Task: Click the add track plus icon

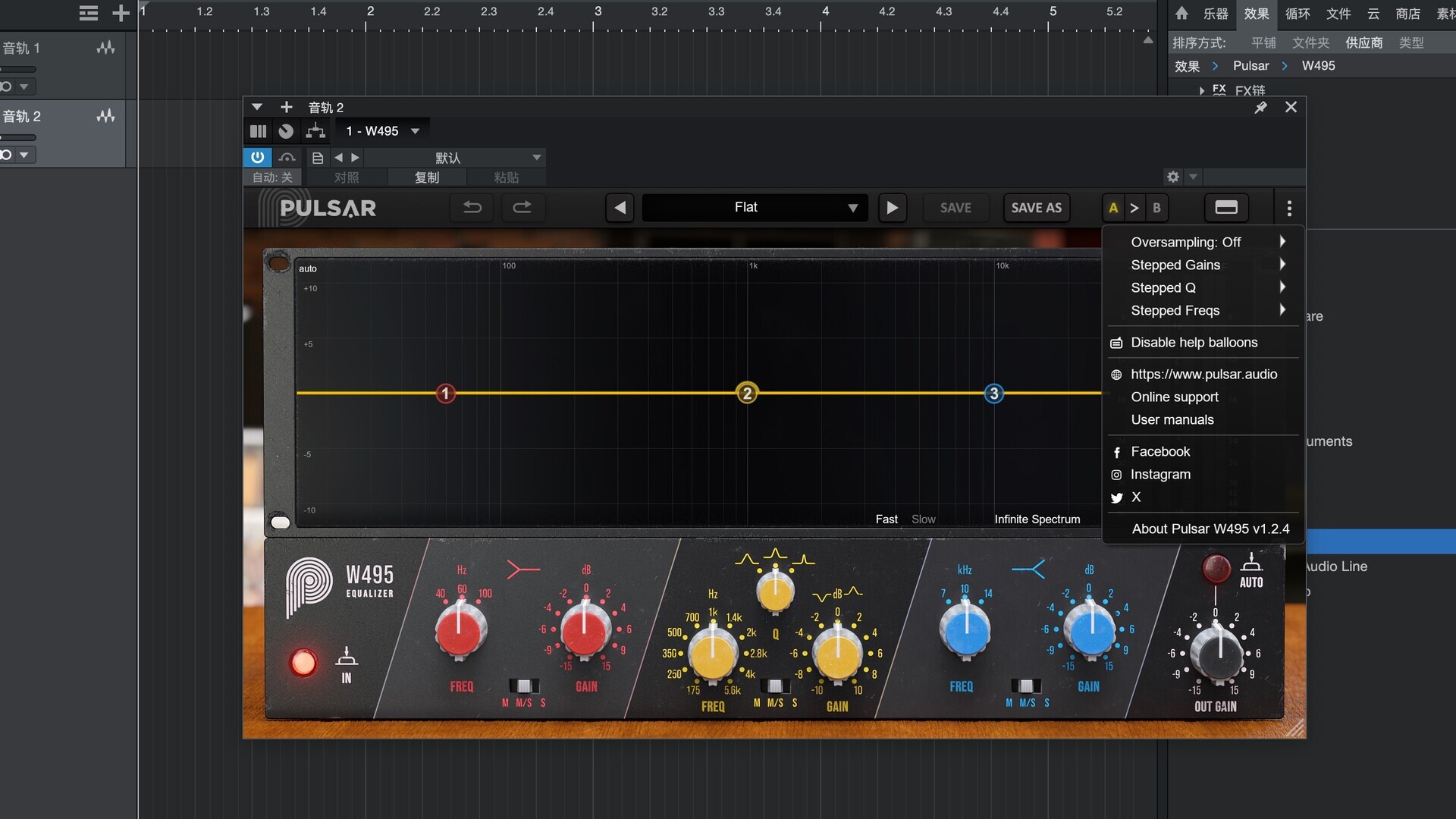Action: (x=121, y=13)
